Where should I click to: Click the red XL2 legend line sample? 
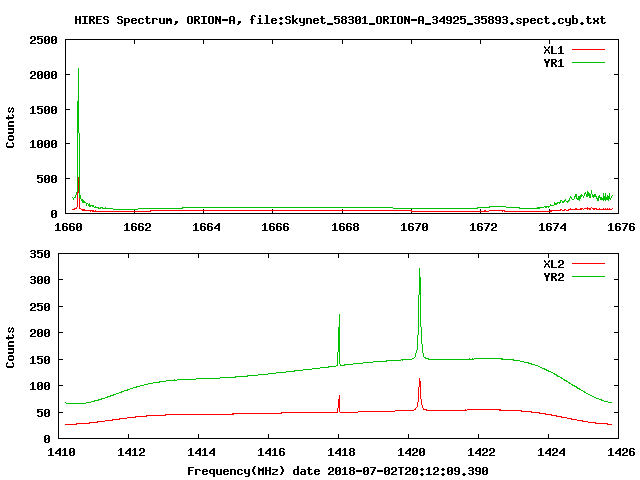(588, 264)
